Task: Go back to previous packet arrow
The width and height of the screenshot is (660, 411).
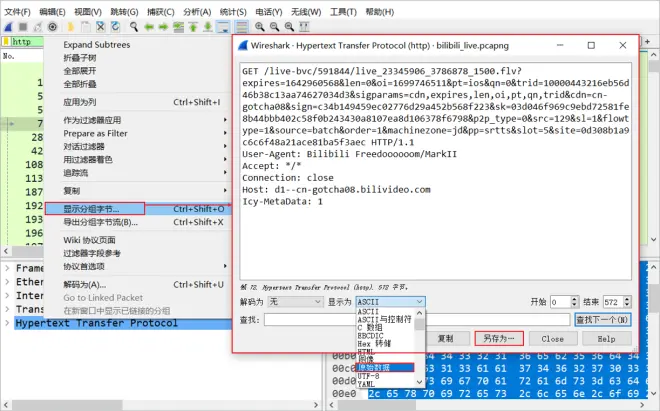Action: [x=149, y=27]
